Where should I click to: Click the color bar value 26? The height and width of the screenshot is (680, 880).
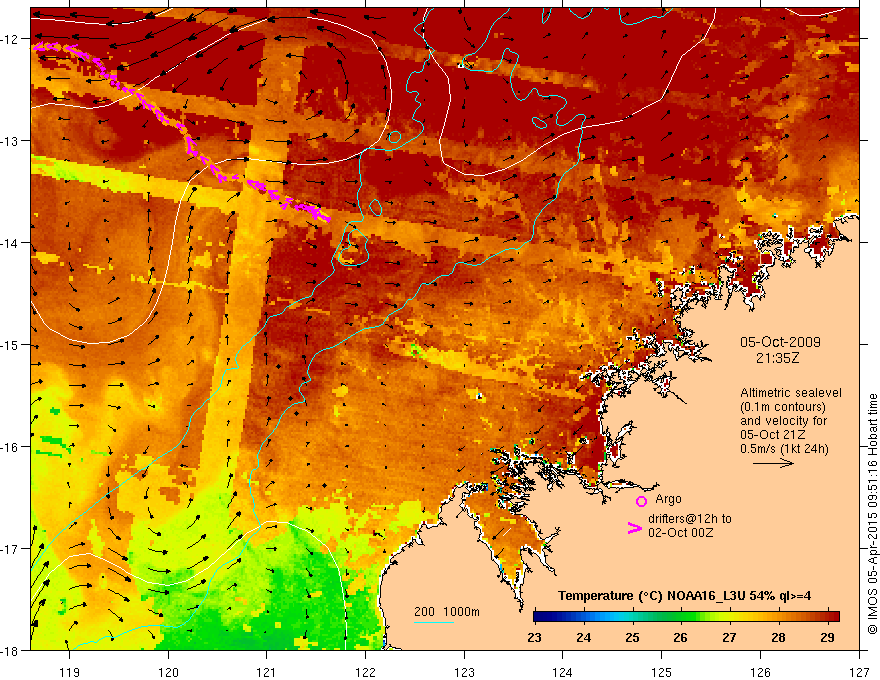(681, 637)
